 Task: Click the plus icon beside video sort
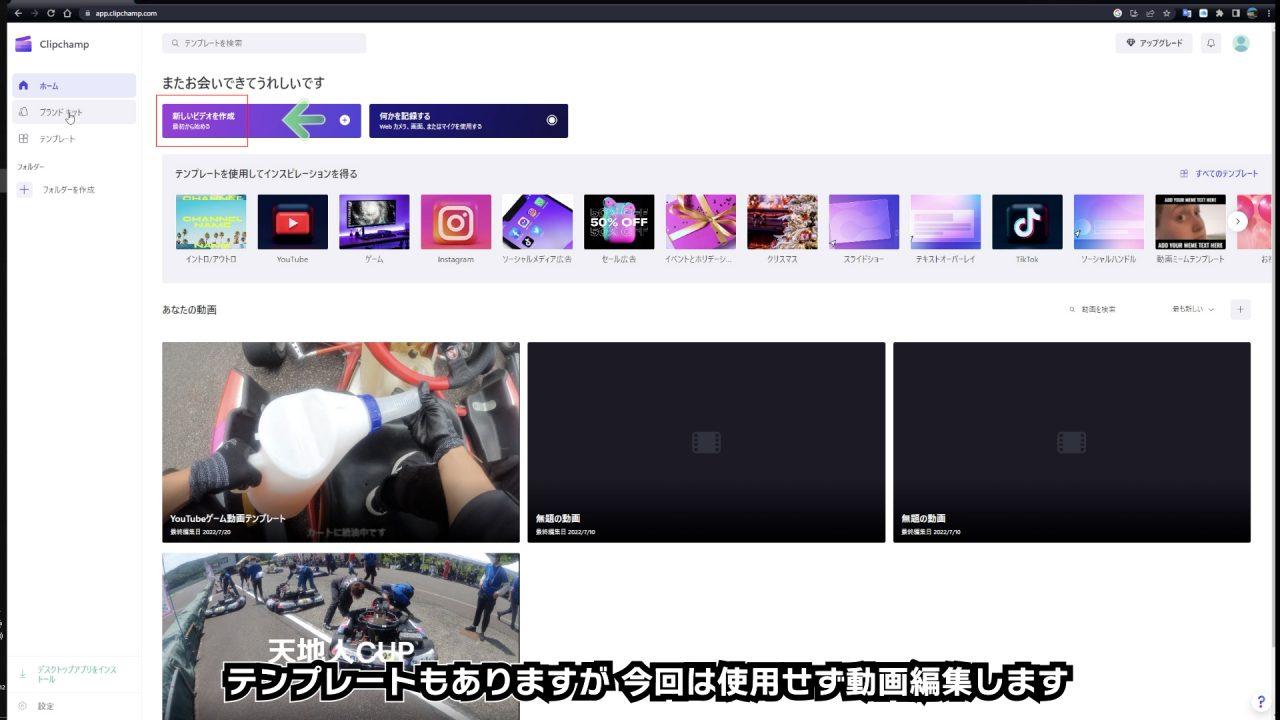1240,310
